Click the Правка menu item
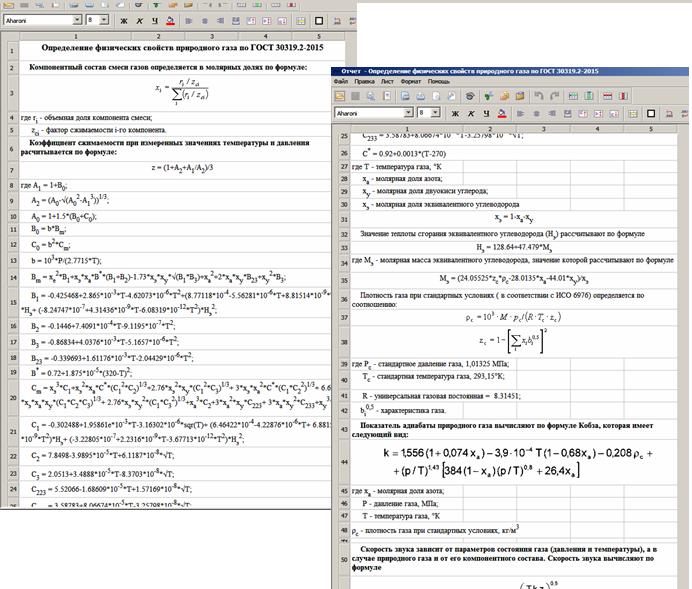692x589 pixels. [365, 83]
